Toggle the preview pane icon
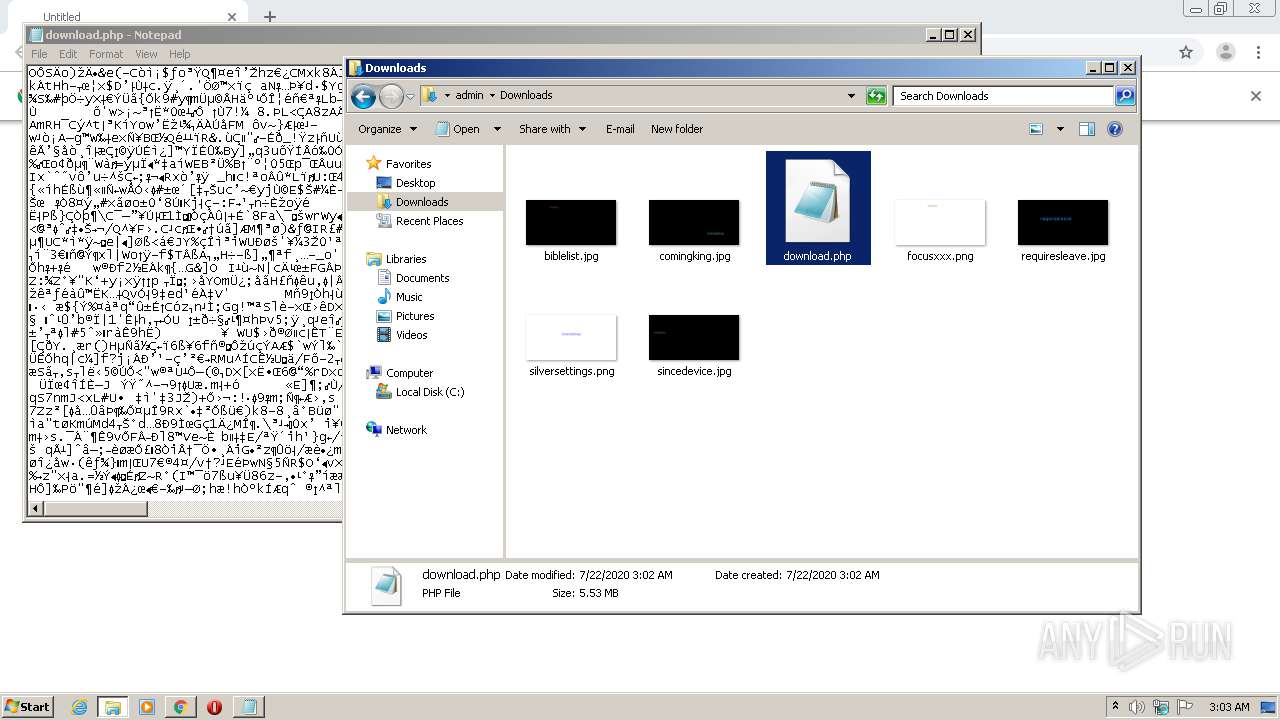This screenshot has width=1280, height=720. click(1087, 129)
